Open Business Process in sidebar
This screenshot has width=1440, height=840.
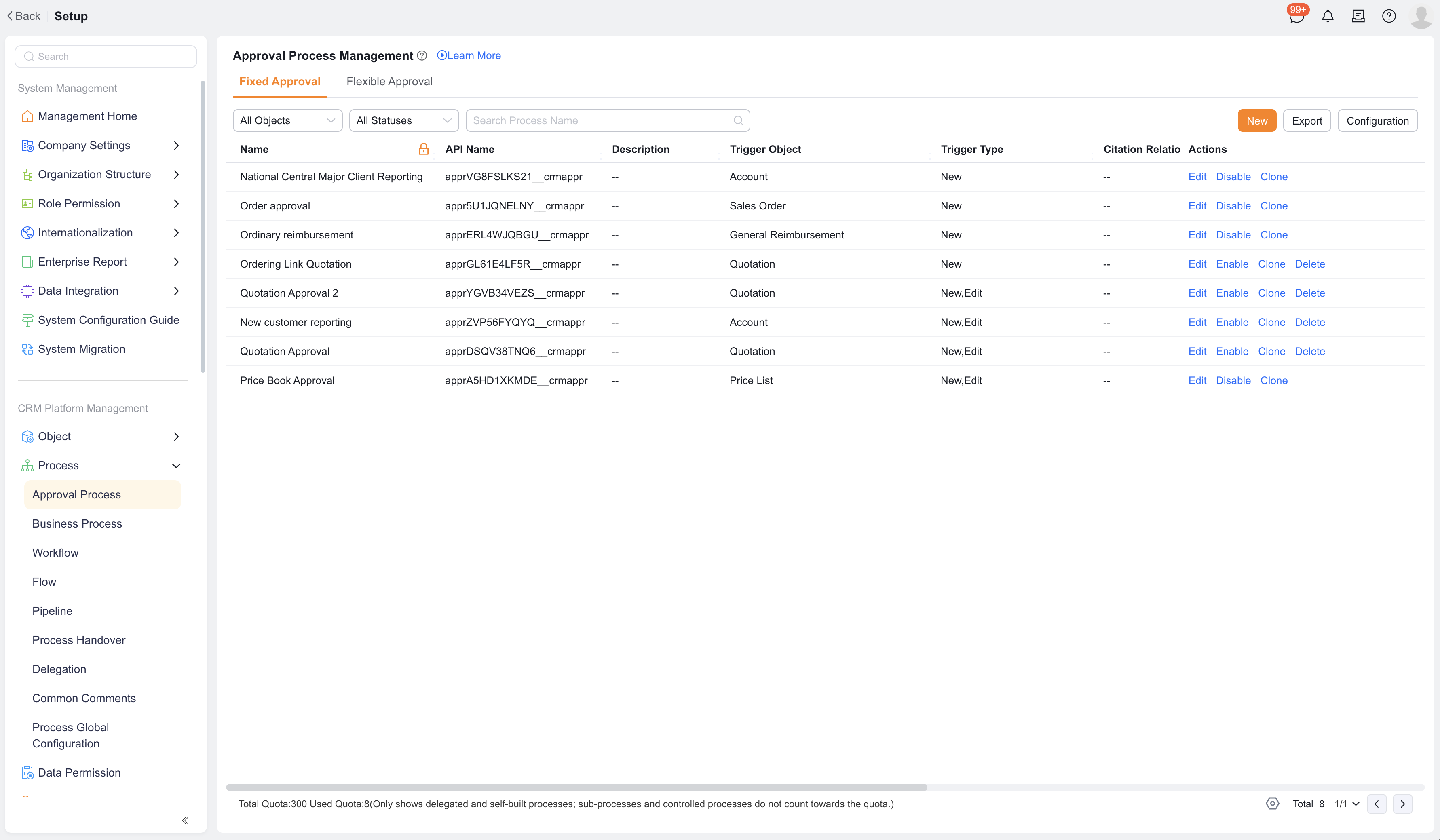point(77,523)
